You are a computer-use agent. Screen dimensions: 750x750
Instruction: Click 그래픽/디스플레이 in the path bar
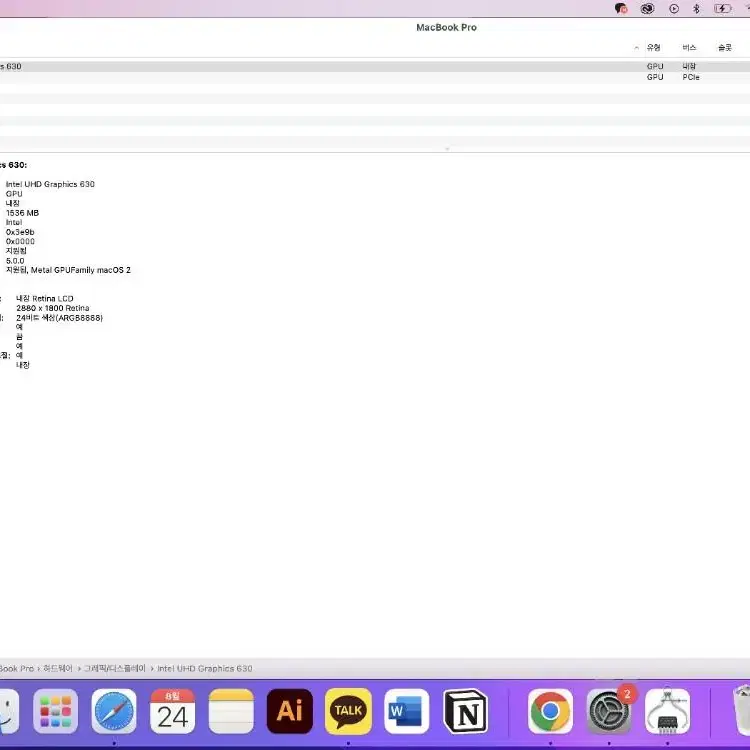coord(115,668)
